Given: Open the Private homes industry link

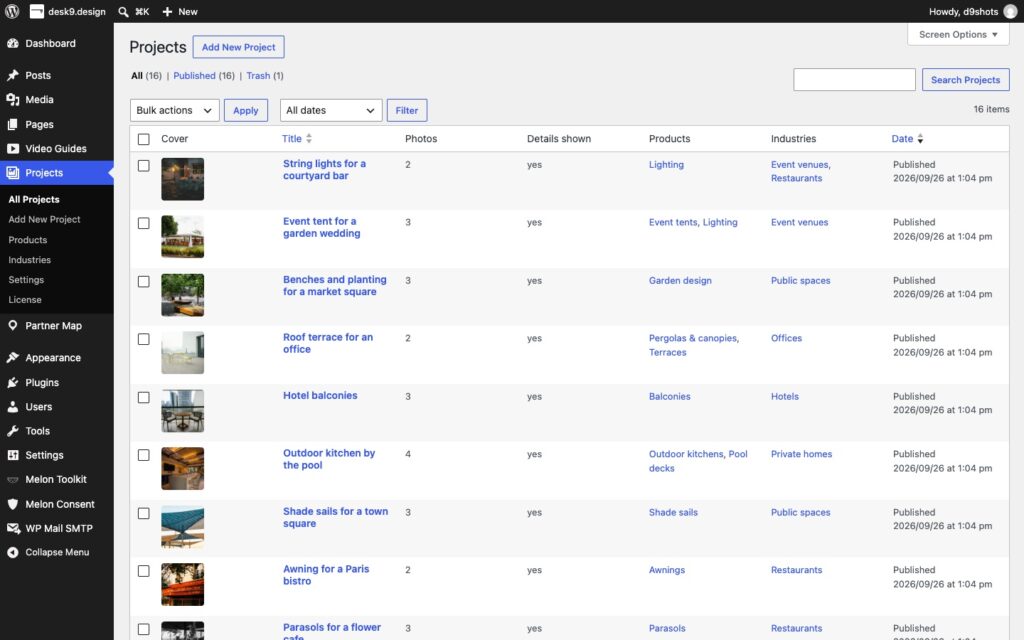Looking at the screenshot, I should pos(801,454).
